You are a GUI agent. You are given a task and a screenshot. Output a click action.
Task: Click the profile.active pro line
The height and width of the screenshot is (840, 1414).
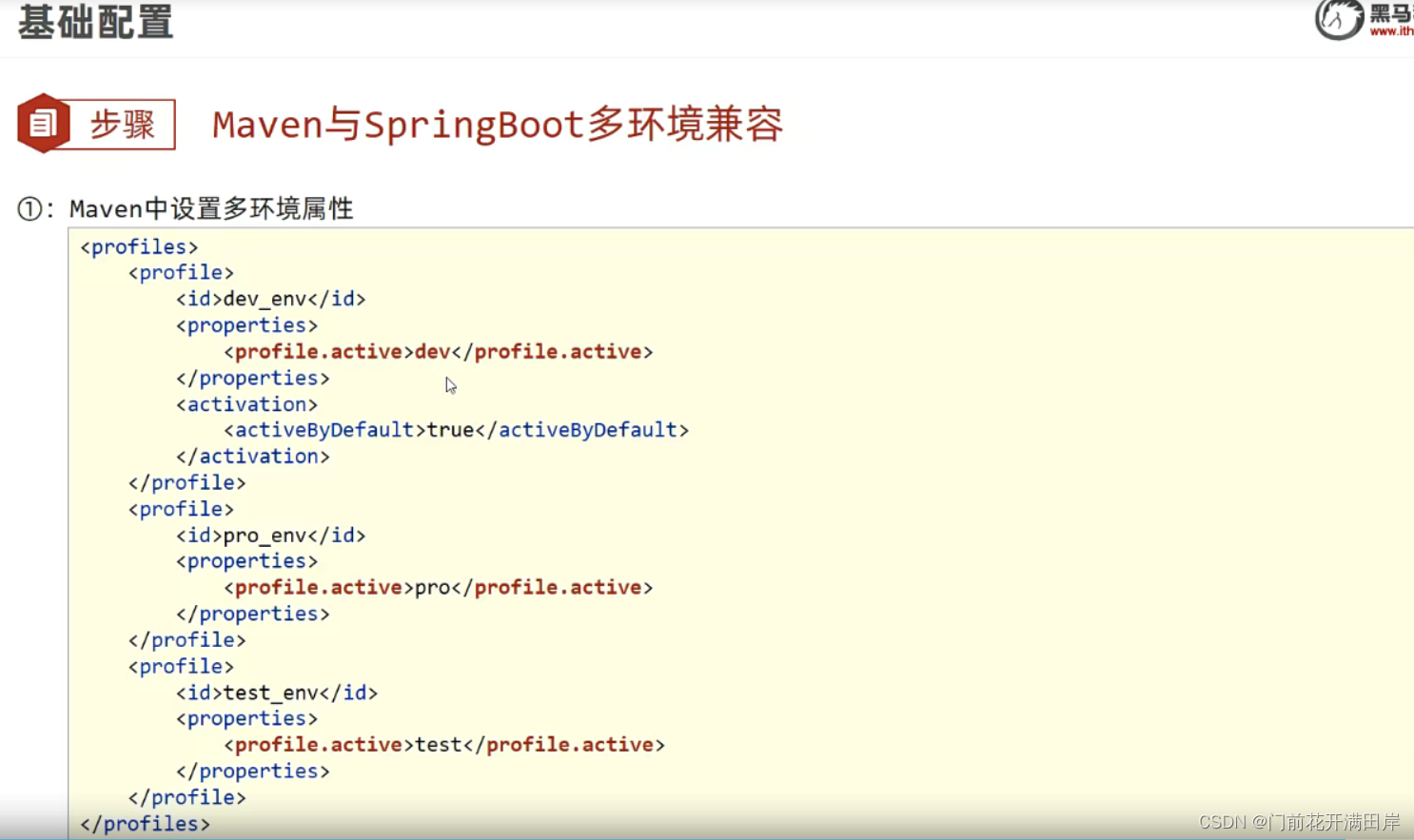(439, 588)
